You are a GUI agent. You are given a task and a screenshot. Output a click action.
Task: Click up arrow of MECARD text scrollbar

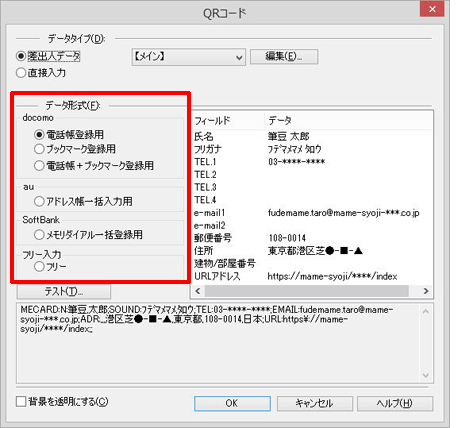point(426,311)
